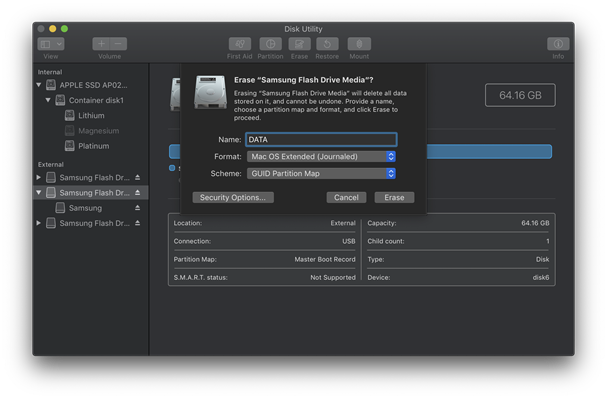Click the Partition toolbar icon
The width and height of the screenshot is (607, 399).
(270, 44)
